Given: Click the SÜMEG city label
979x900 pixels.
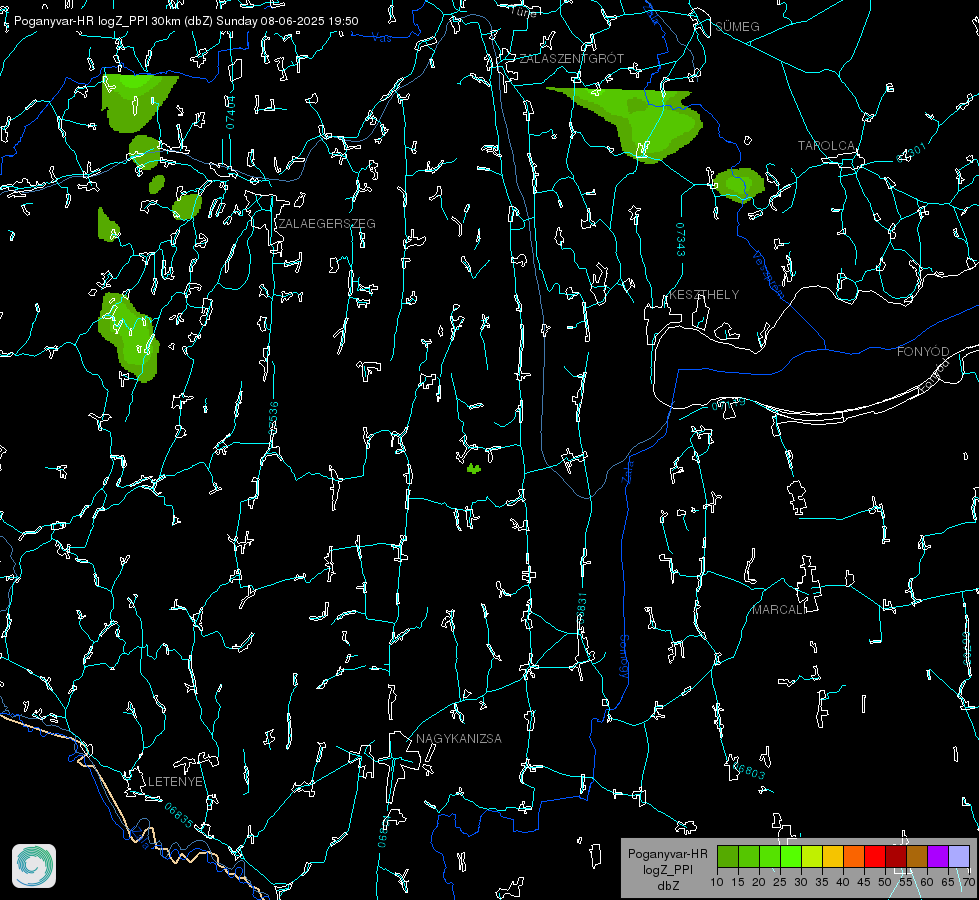Looking at the screenshot, I should pyautogui.click(x=737, y=26).
